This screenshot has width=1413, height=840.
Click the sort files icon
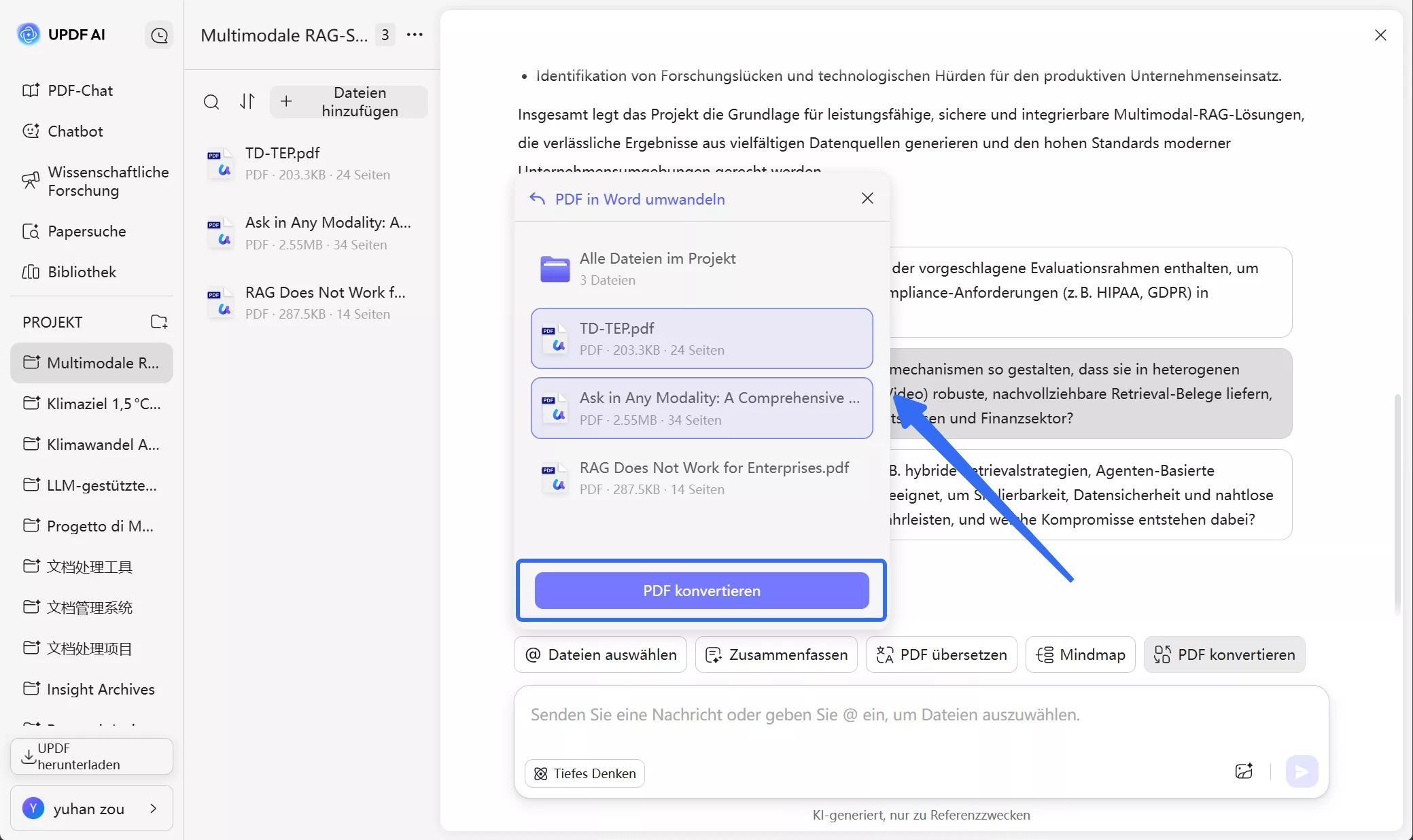[247, 102]
